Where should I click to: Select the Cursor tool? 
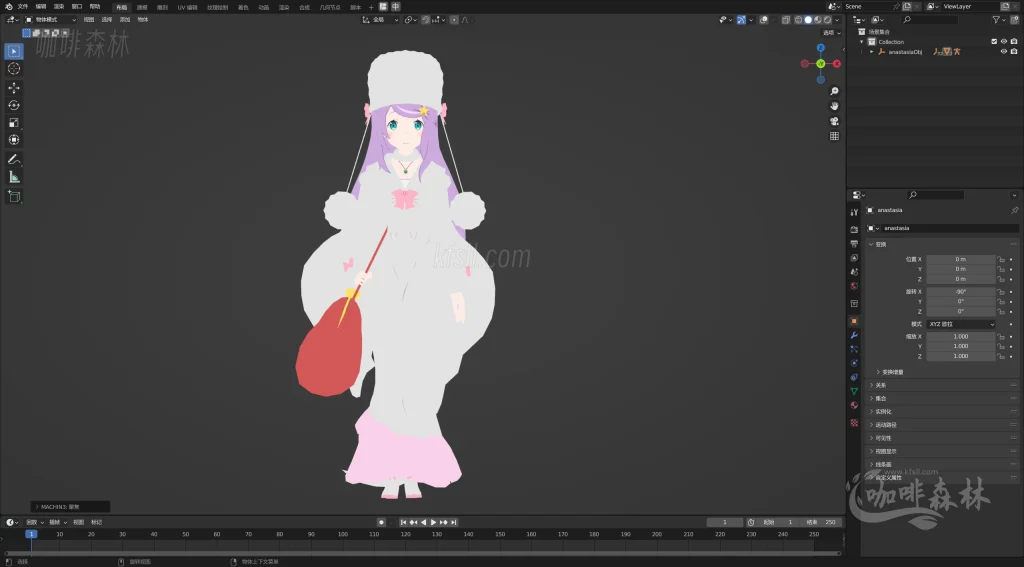point(14,69)
